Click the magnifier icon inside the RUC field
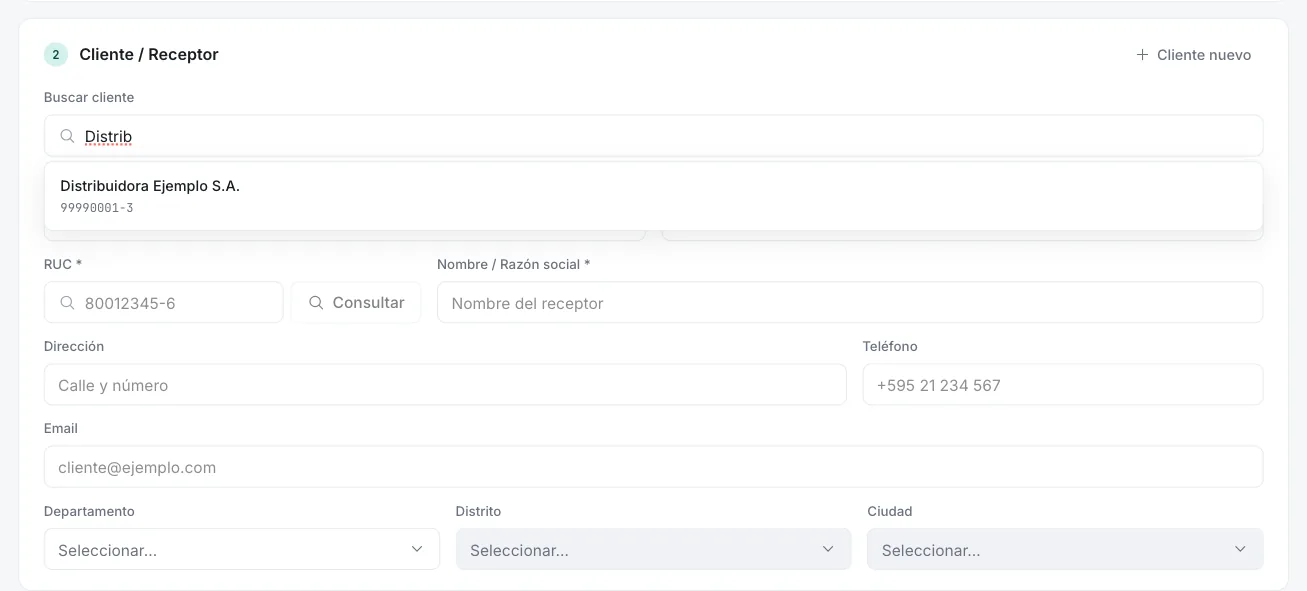1307x591 pixels. 67,302
